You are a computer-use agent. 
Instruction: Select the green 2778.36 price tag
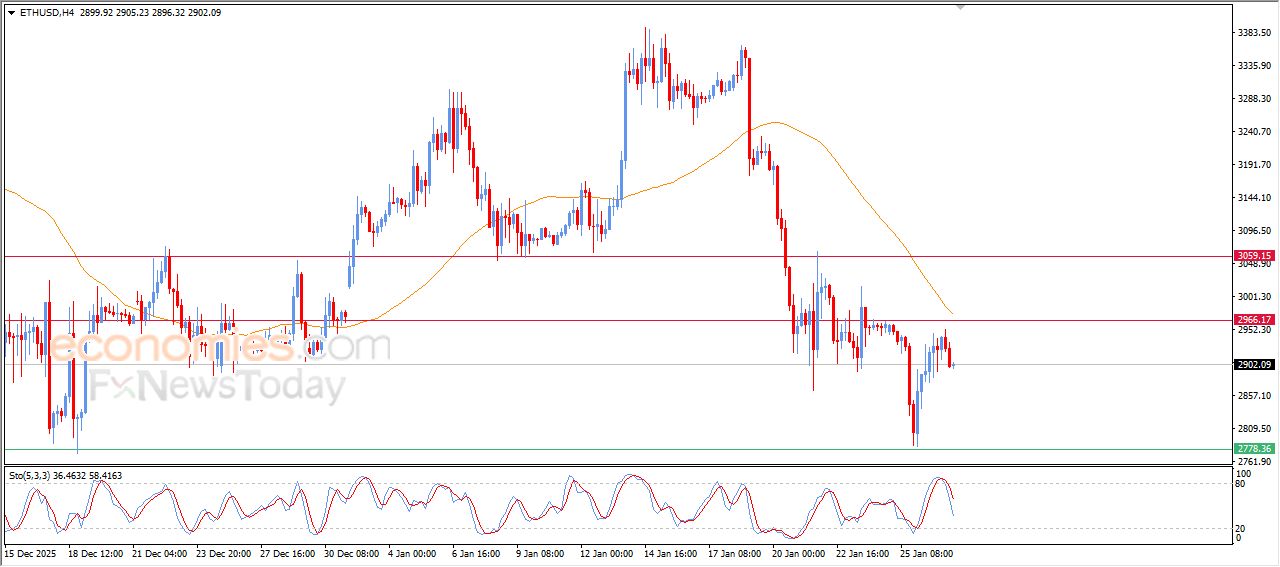pyautogui.click(x=1254, y=449)
